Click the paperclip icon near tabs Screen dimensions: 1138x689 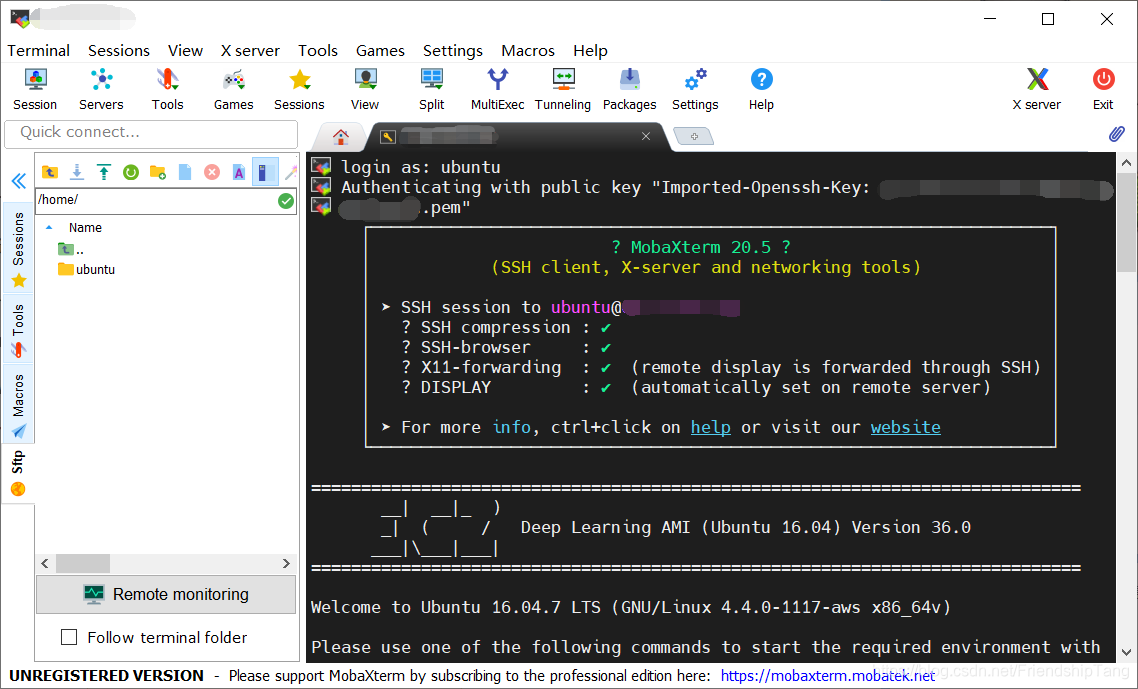coord(1117,134)
